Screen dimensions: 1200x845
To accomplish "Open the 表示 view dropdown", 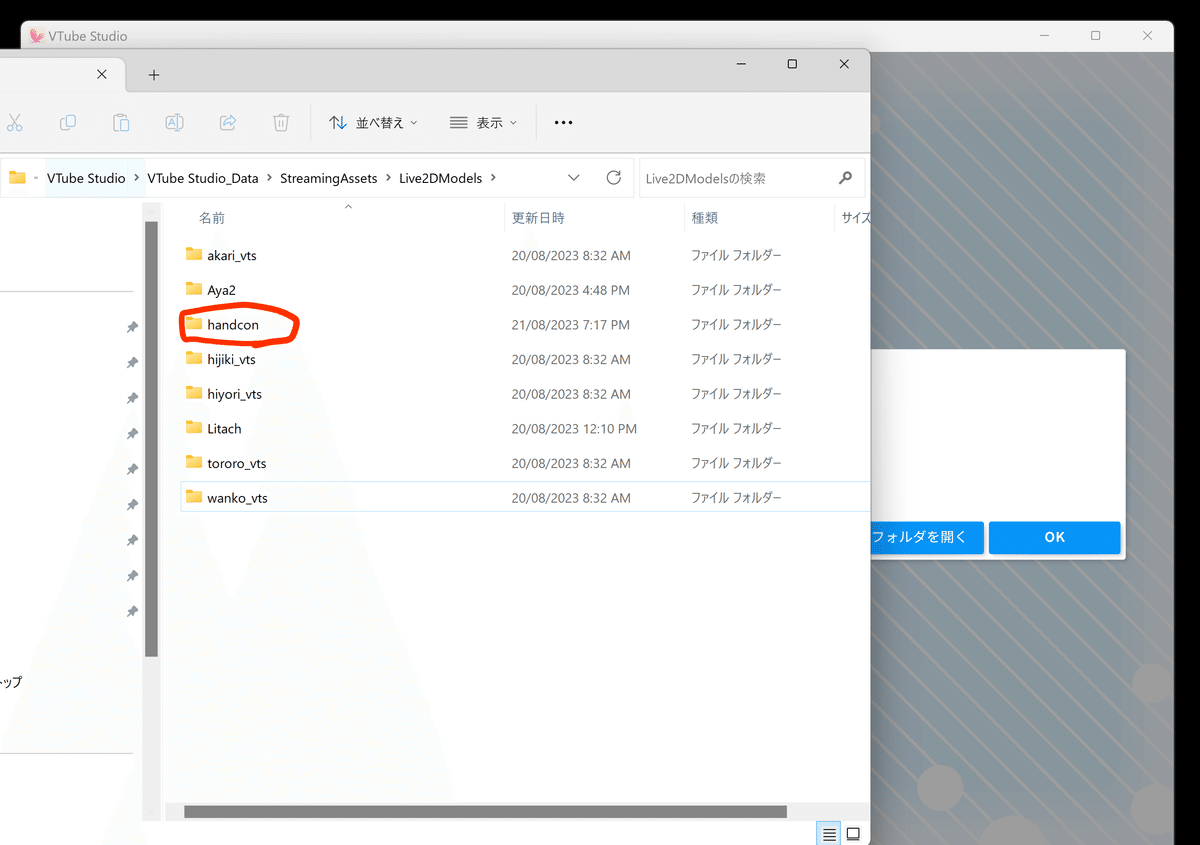I will pos(484,122).
